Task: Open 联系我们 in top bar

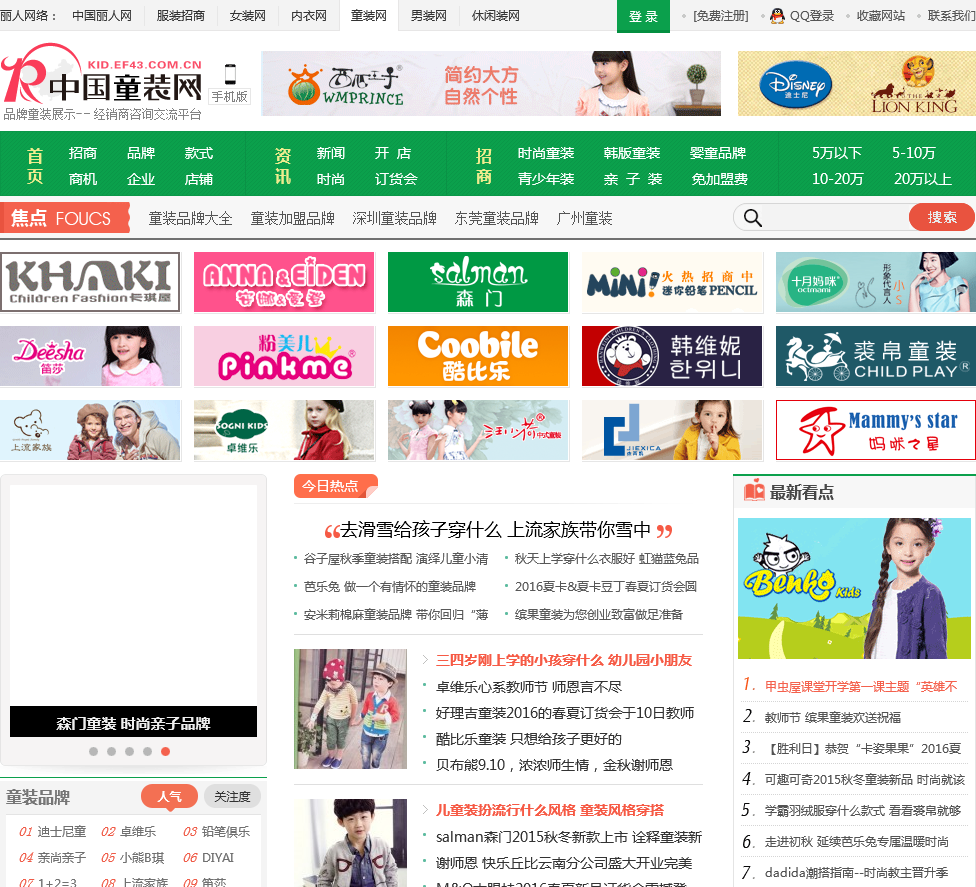Action: (x=951, y=16)
